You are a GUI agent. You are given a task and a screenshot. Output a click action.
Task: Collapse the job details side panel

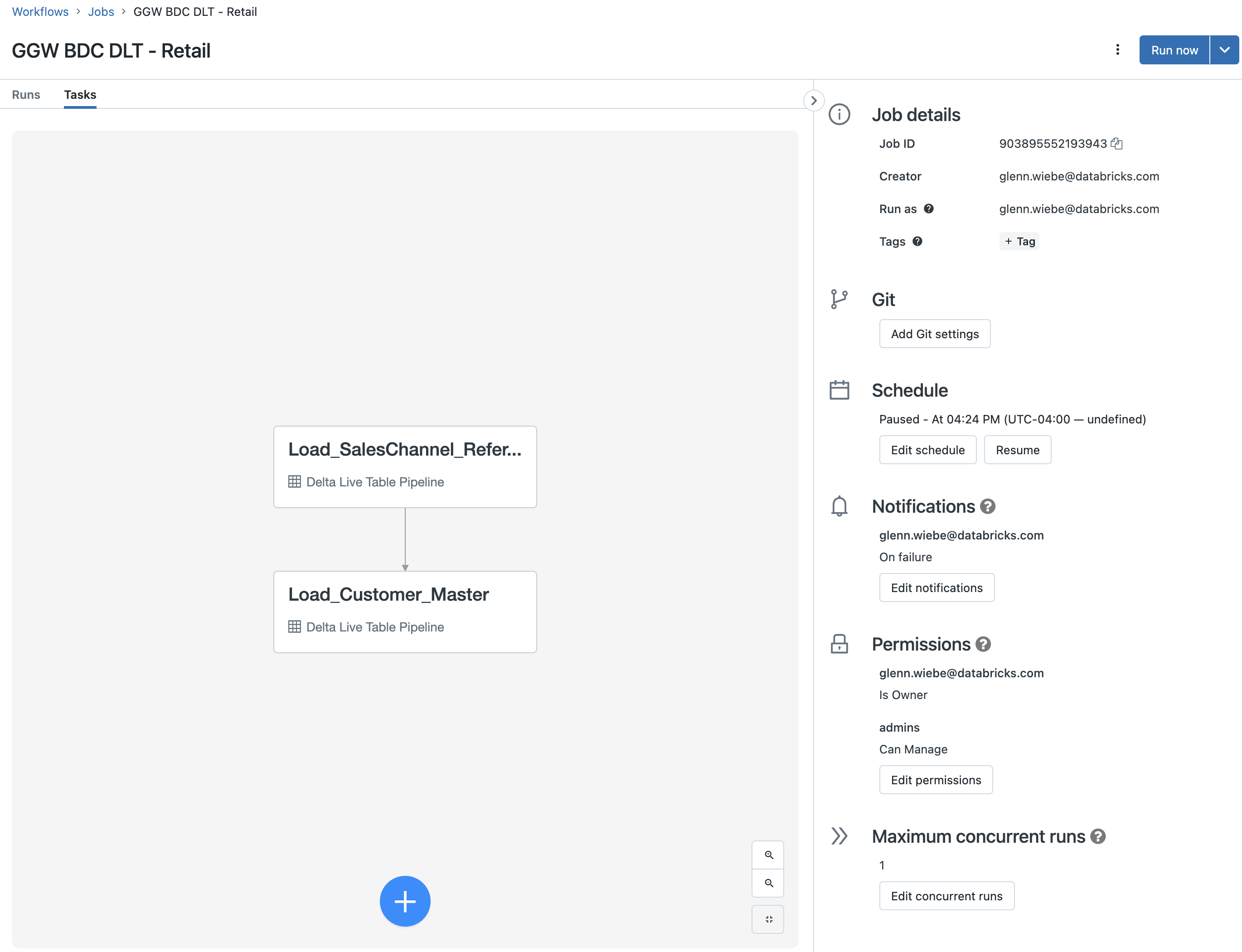pos(814,101)
